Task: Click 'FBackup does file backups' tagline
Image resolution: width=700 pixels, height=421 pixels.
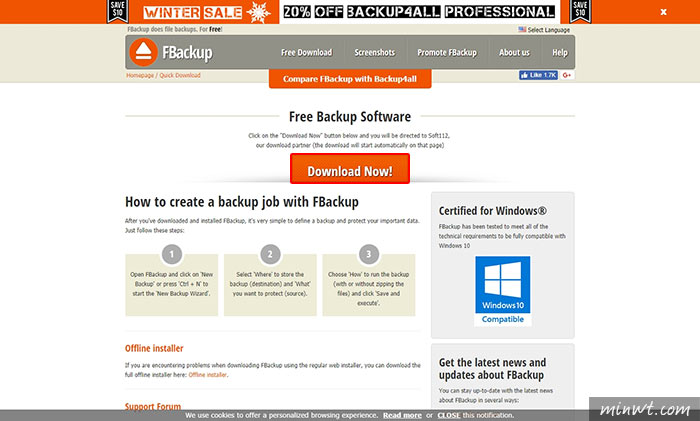Action: pyautogui.click(x=175, y=29)
